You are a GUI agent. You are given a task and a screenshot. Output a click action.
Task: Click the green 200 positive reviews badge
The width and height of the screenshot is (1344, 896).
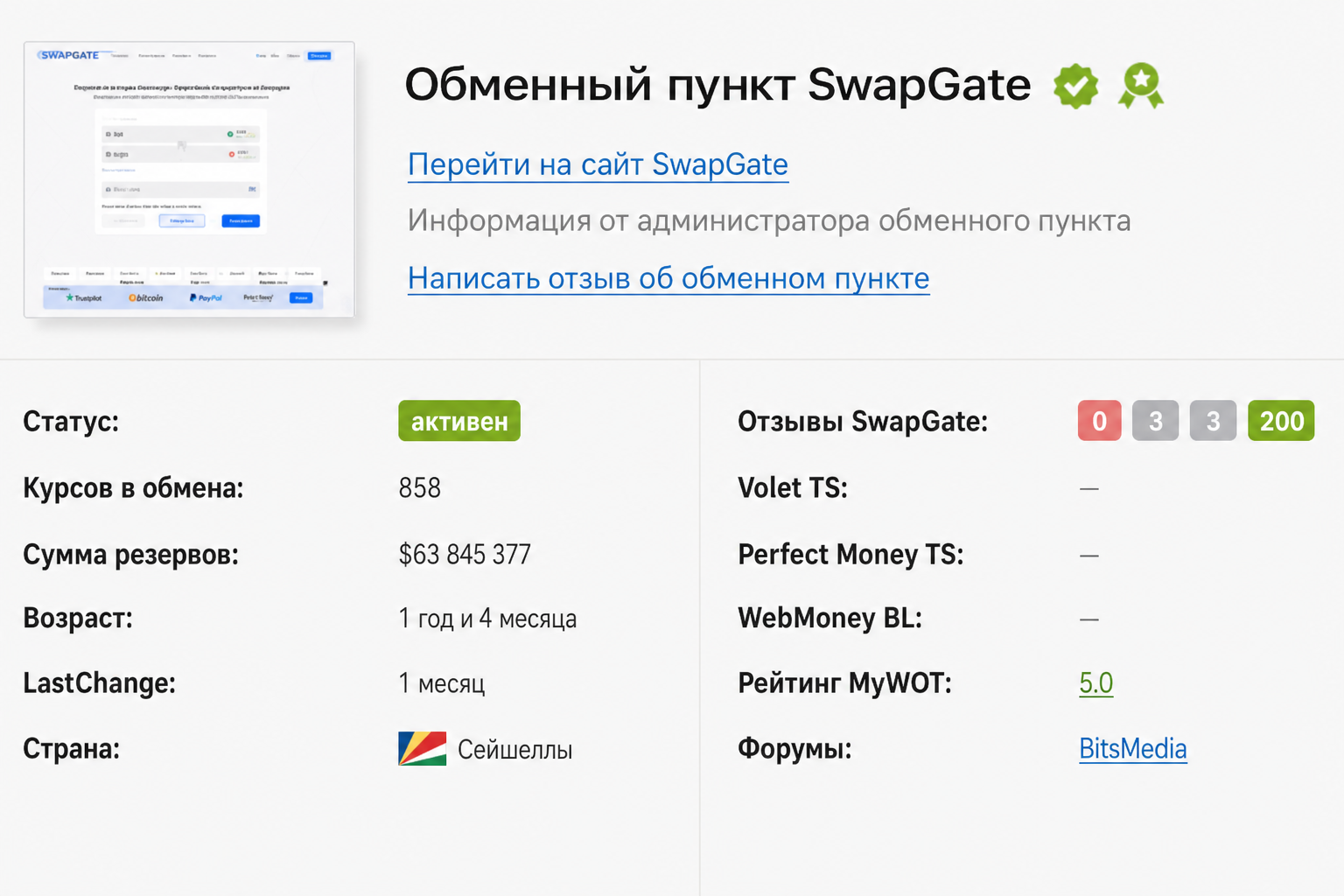1281,421
